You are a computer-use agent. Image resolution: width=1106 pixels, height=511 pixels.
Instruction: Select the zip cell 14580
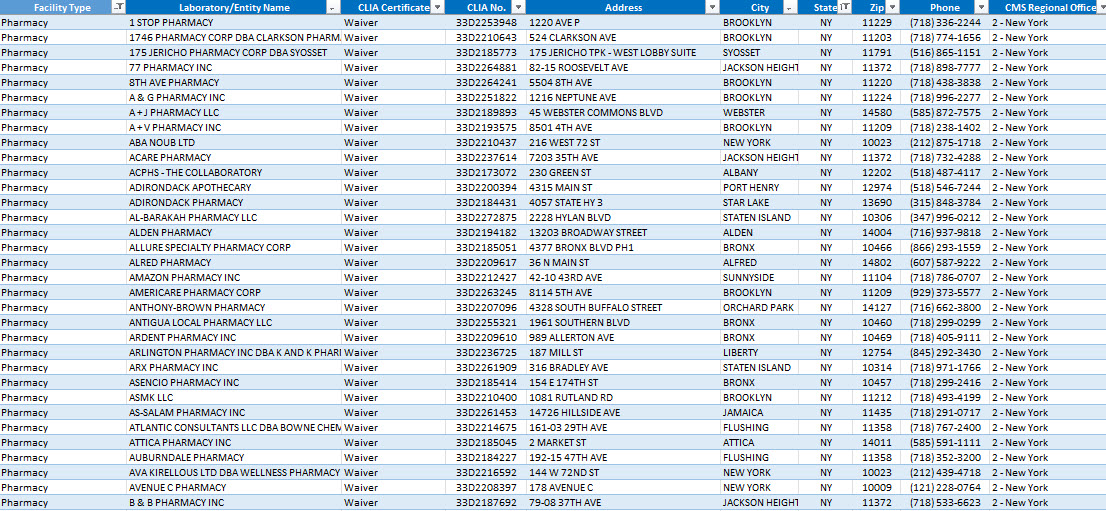point(877,113)
